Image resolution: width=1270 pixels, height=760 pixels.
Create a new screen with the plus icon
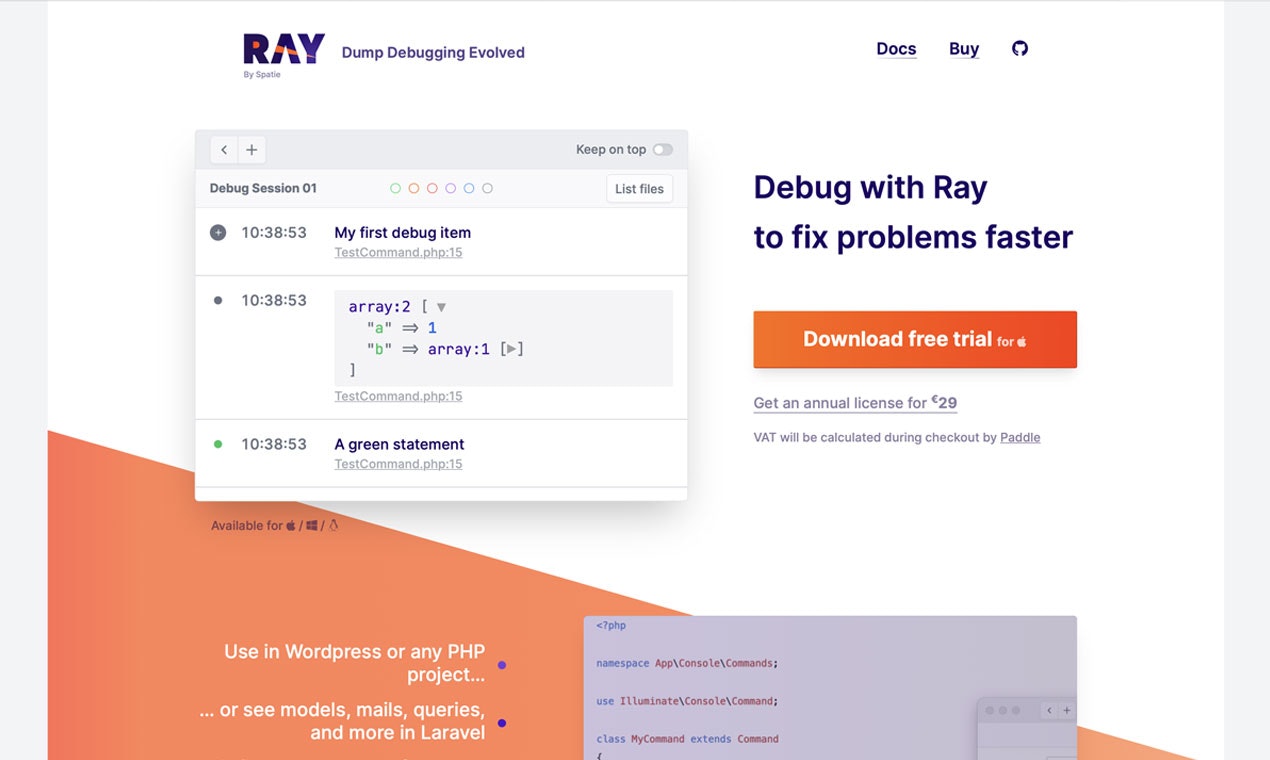[x=251, y=149]
